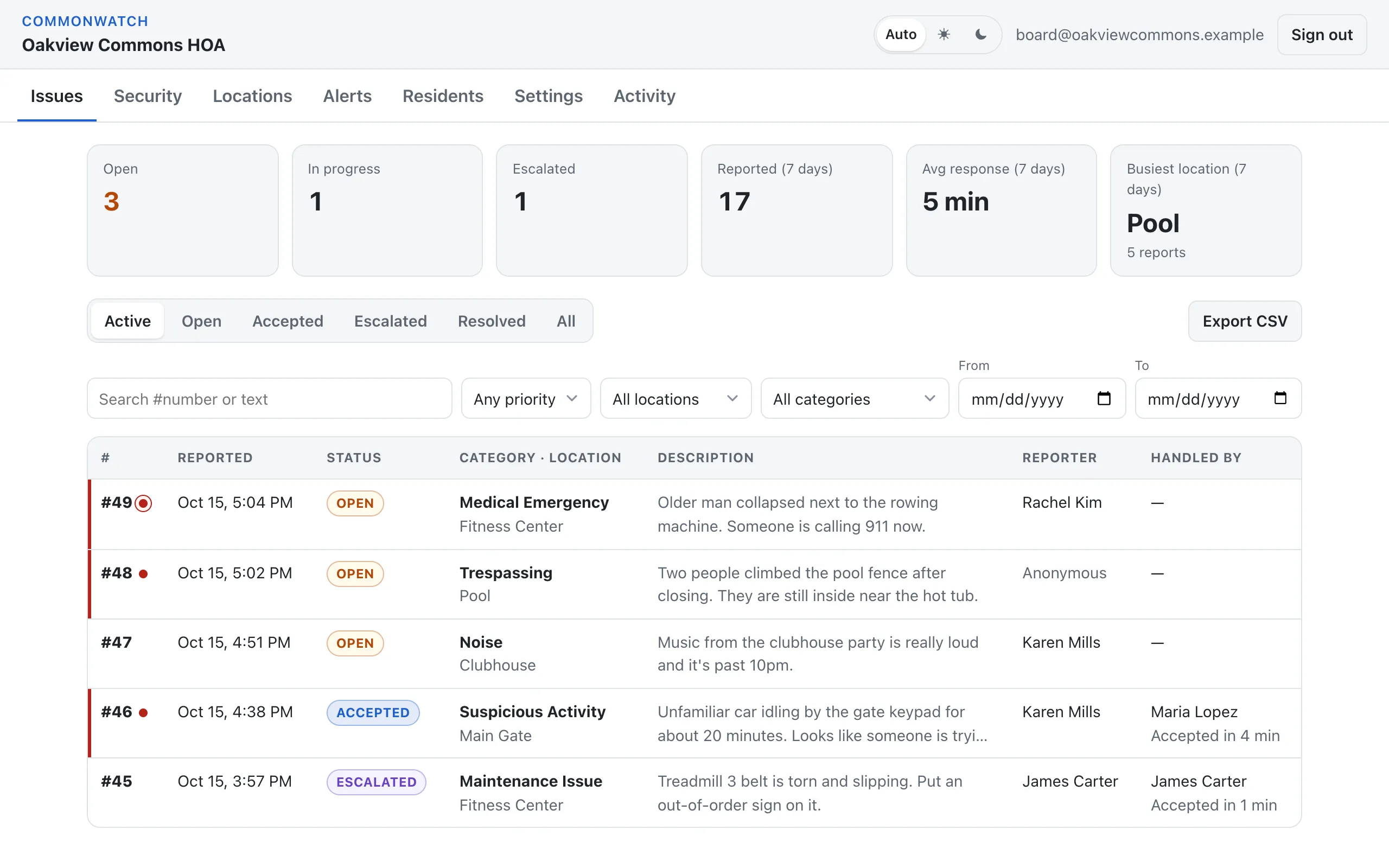Open the Residents tab
Image resolution: width=1389 pixels, height=868 pixels.
click(443, 96)
